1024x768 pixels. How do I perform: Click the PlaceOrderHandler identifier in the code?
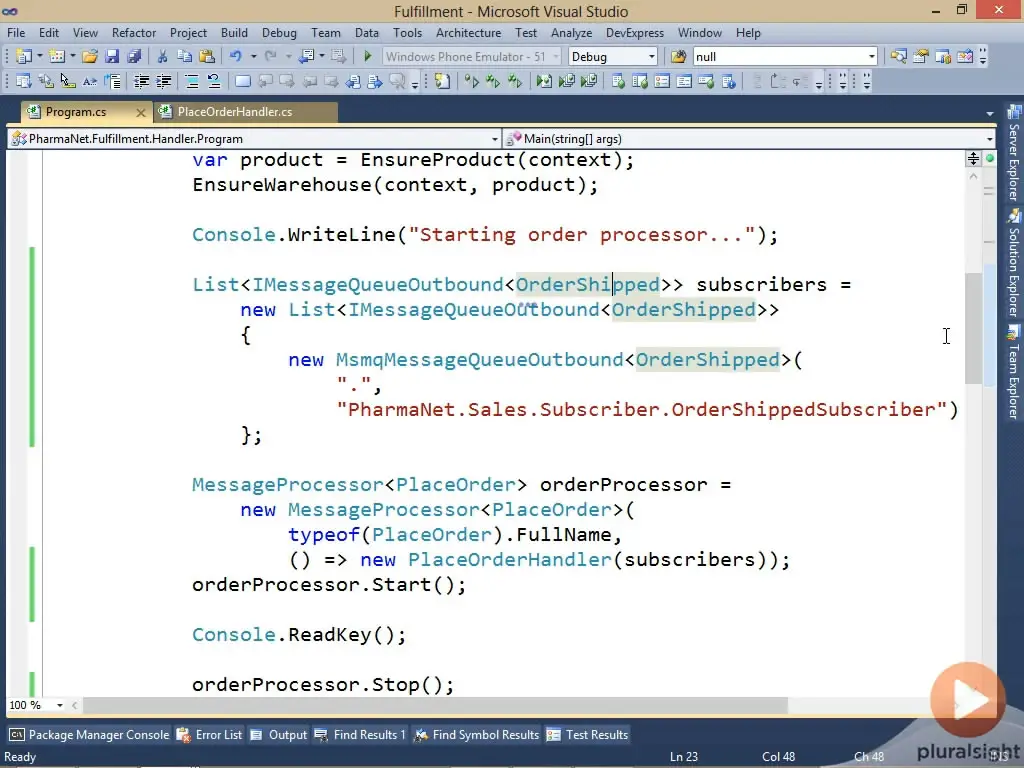[x=509, y=560]
